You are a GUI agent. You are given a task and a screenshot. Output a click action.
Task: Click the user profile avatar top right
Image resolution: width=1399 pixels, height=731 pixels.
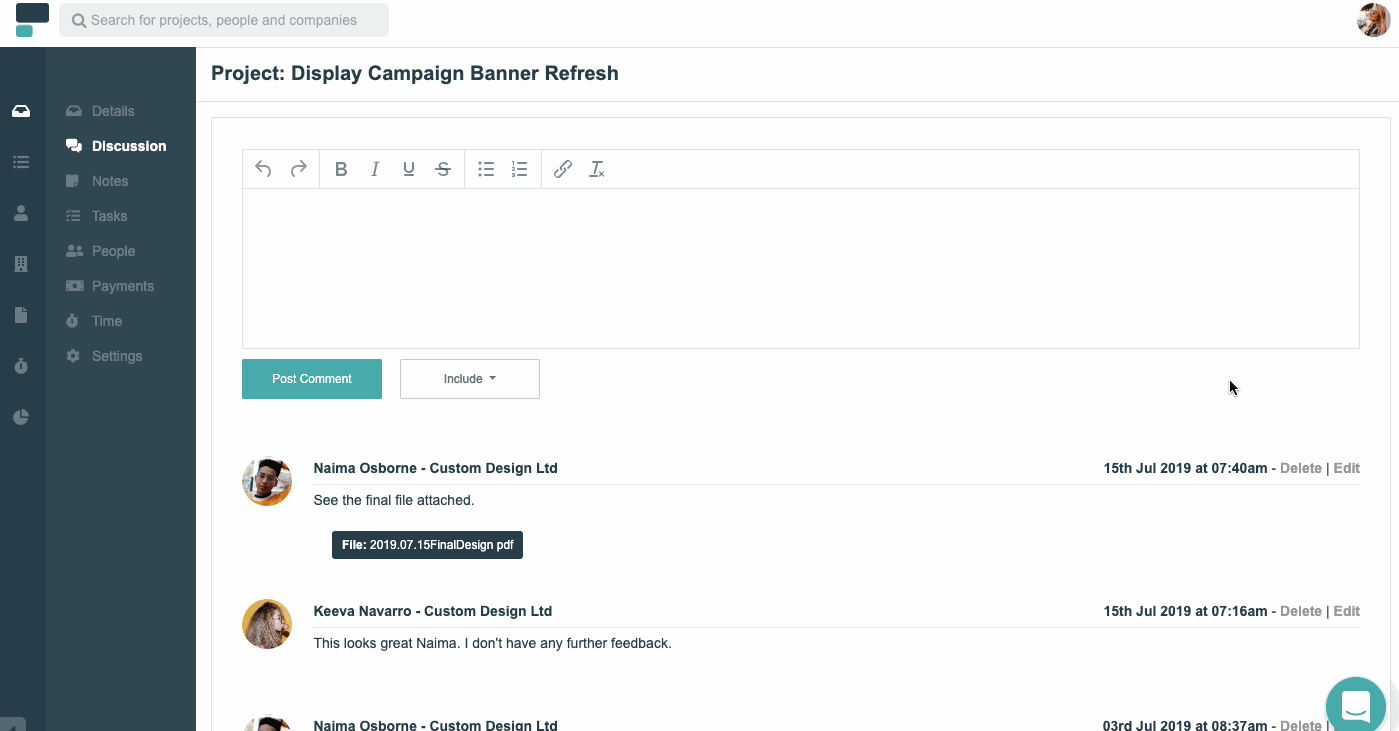pyautogui.click(x=1373, y=20)
